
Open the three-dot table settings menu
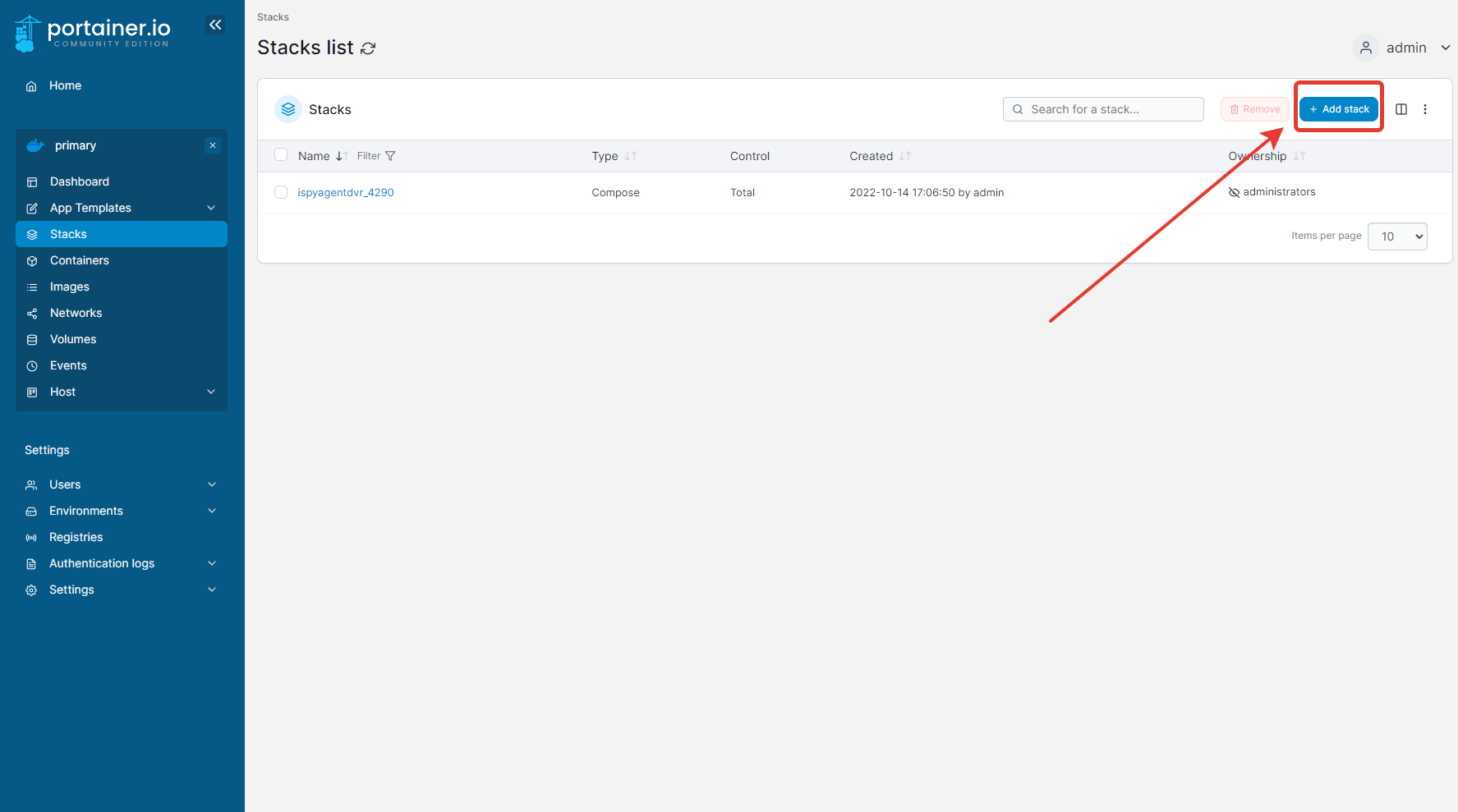click(1425, 109)
